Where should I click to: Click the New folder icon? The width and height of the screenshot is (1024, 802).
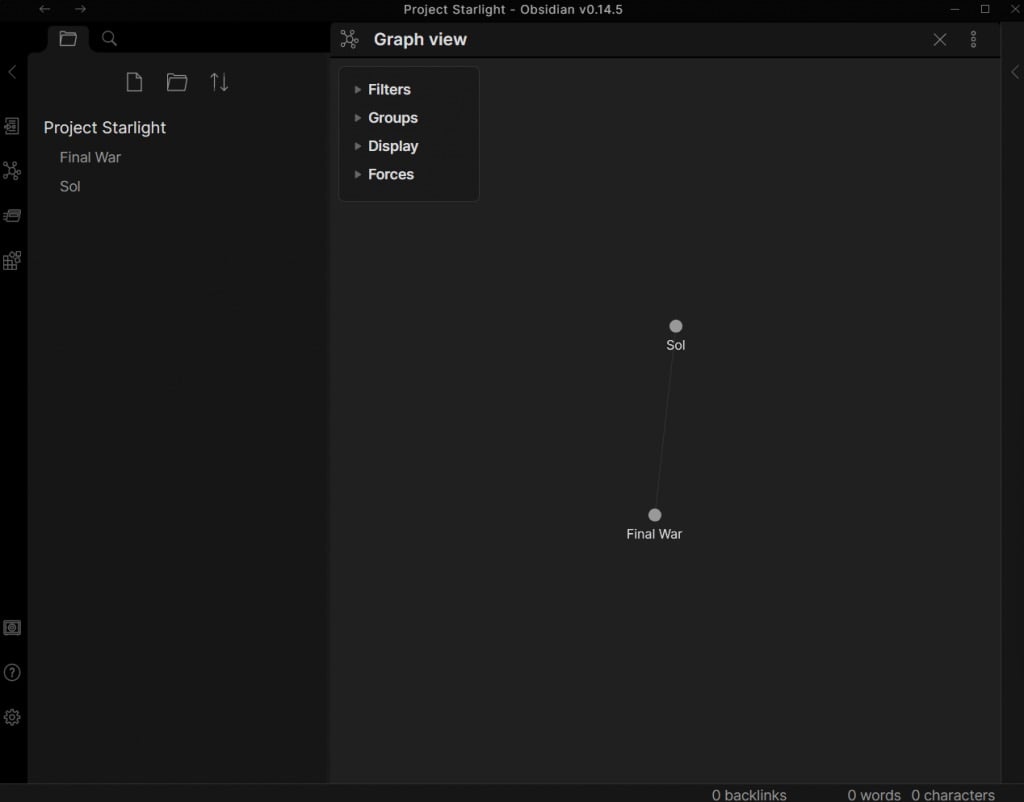tap(177, 83)
